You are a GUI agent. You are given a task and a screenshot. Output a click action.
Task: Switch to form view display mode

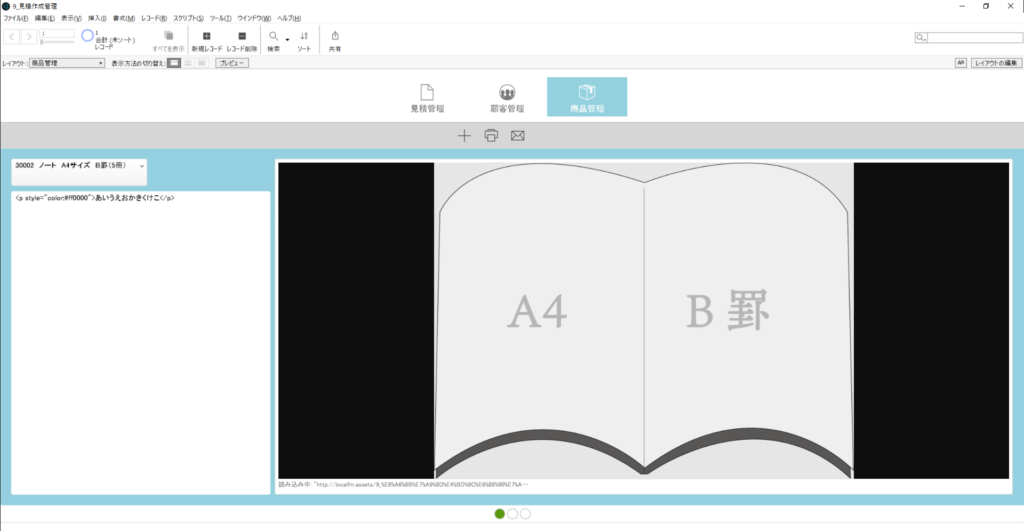point(173,63)
